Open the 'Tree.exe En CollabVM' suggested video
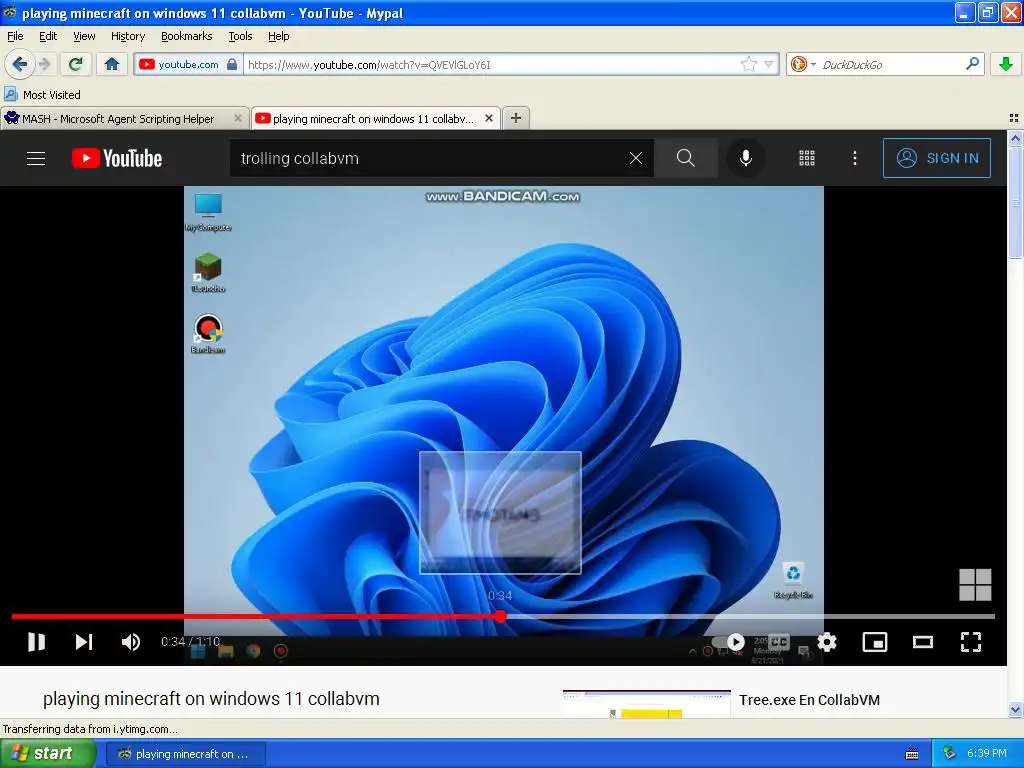Image resolution: width=1024 pixels, height=768 pixels. click(x=809, y=700)
